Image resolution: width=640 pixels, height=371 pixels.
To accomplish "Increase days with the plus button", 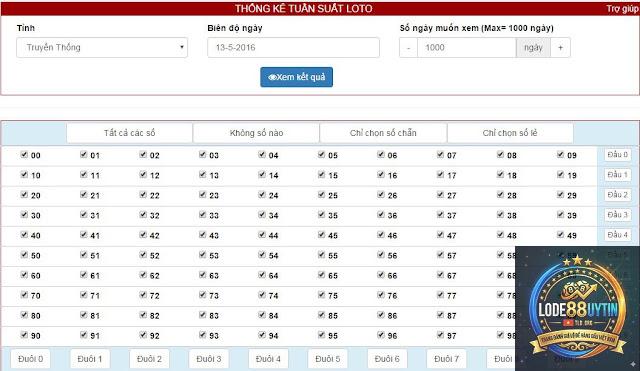I will coord(560,47).
